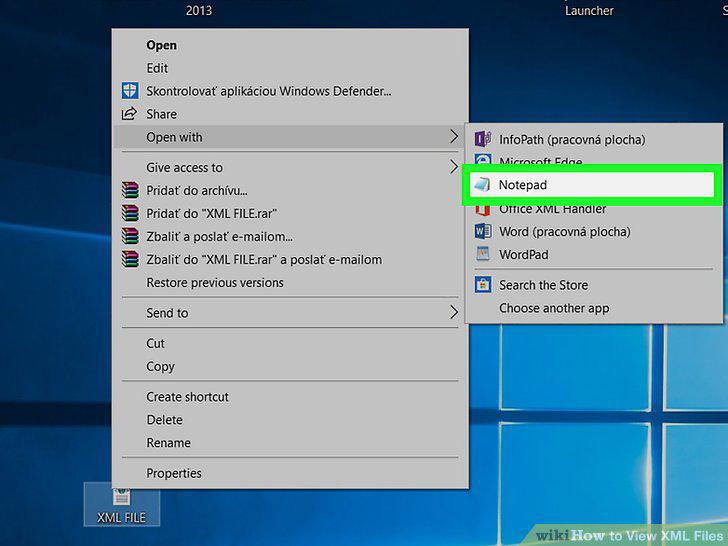Expand the Give access to arrow

tap(454, 167)
